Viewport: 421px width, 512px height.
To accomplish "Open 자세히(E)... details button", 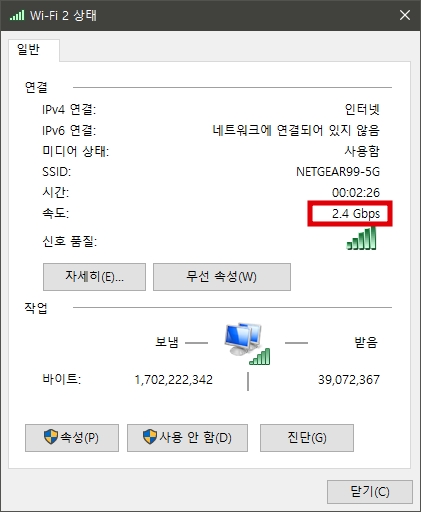I will (x=94, y=277).
